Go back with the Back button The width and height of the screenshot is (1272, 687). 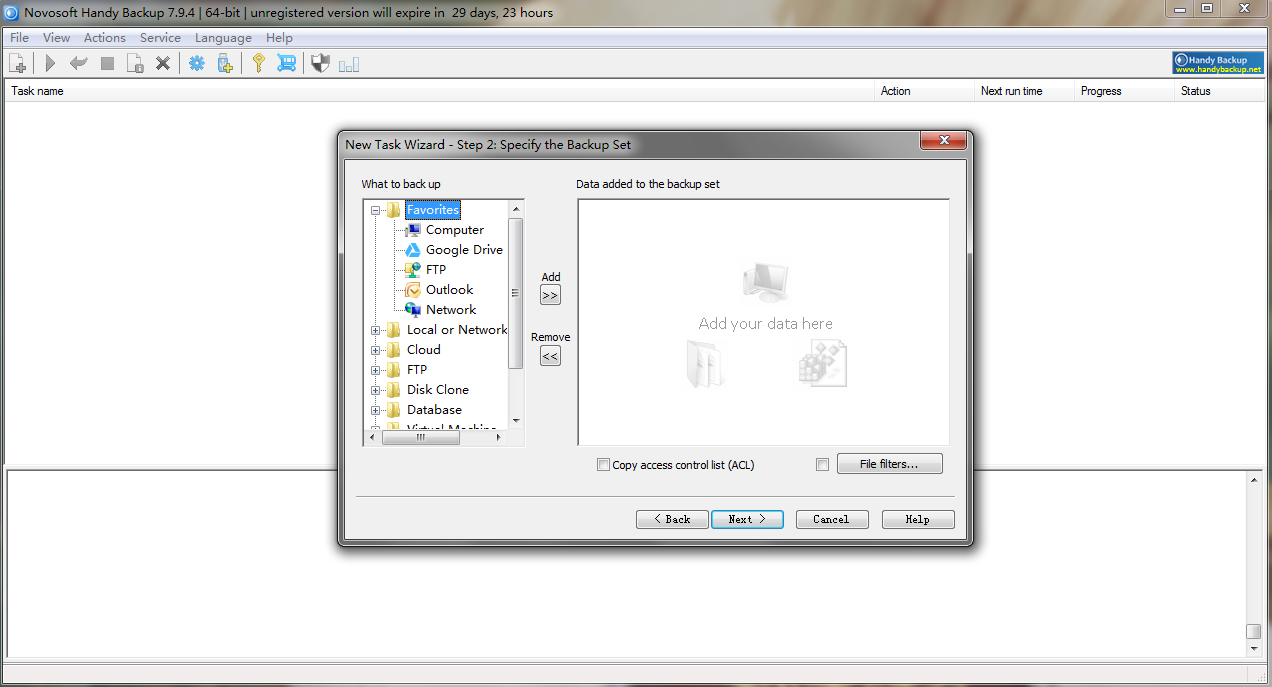672,520
